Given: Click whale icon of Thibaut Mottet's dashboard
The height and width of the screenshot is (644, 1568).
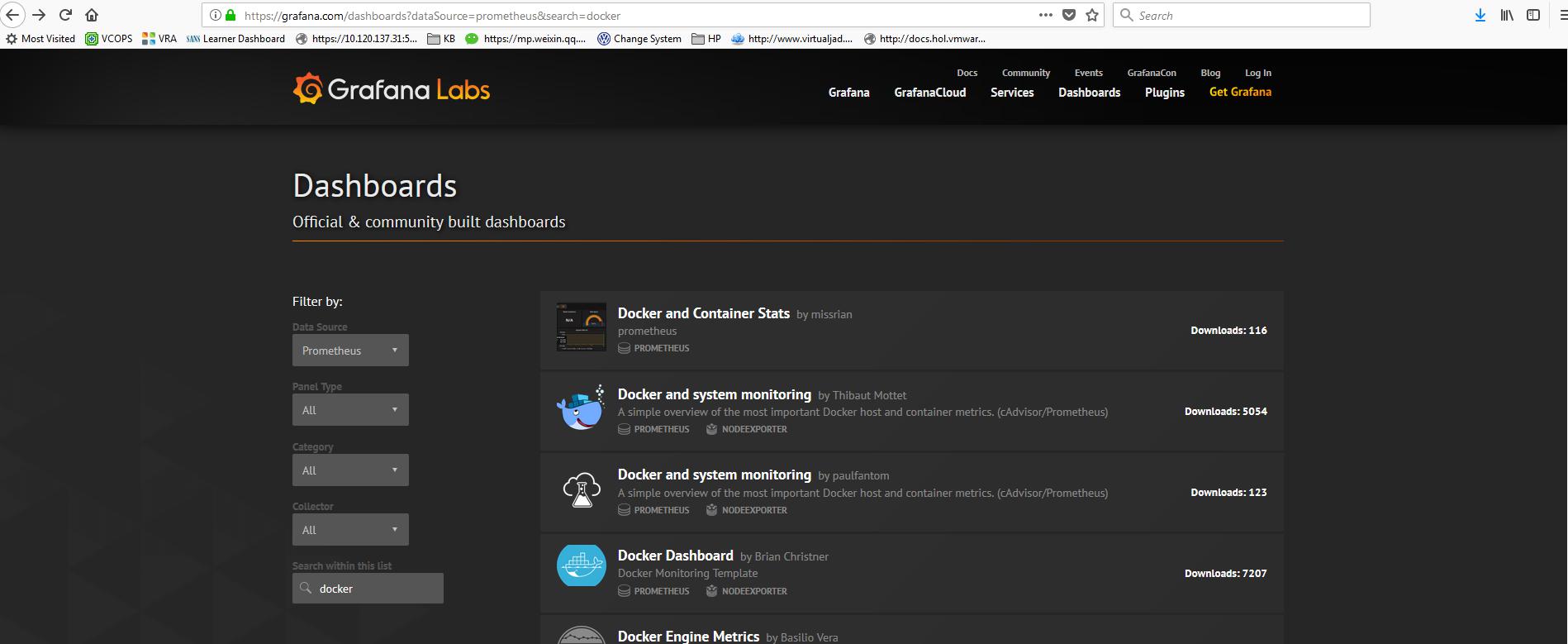Looking at the screenshot, I should pos(582,408).
